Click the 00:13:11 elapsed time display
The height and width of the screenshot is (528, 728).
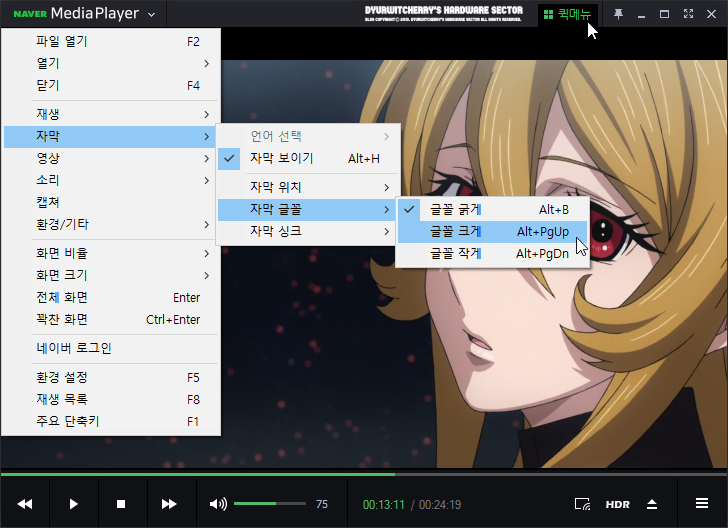pyautogui.click(x=384, y=505)
